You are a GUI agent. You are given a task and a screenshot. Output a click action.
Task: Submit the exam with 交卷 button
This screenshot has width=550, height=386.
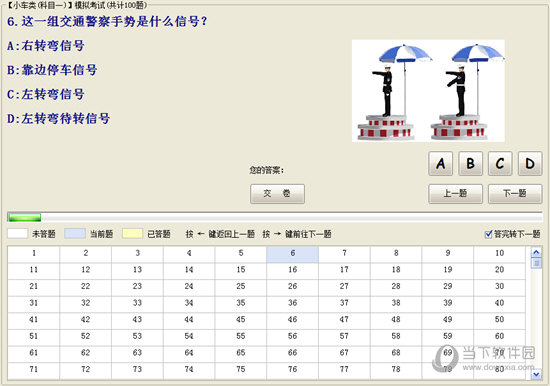(x=277, y=194)
